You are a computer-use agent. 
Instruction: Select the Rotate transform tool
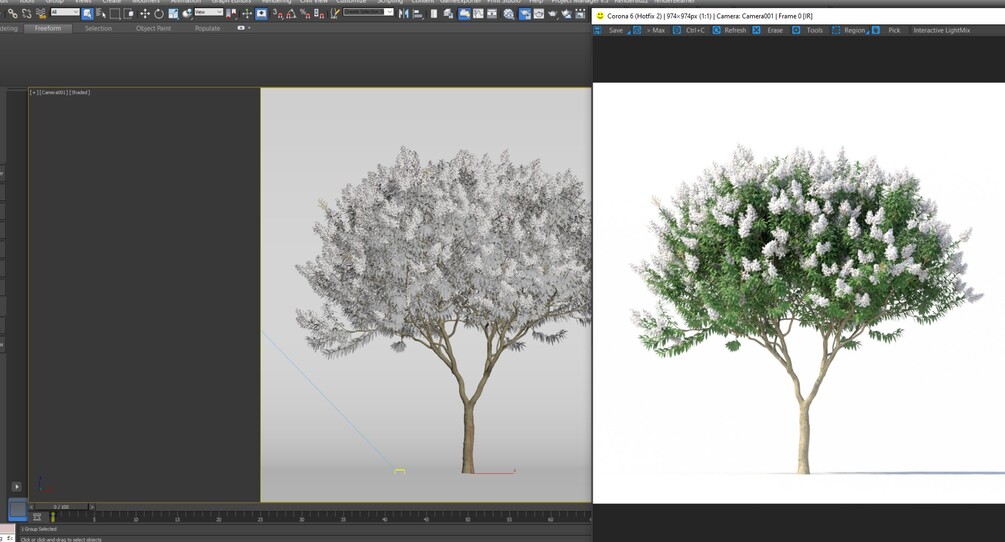(159, 13)
